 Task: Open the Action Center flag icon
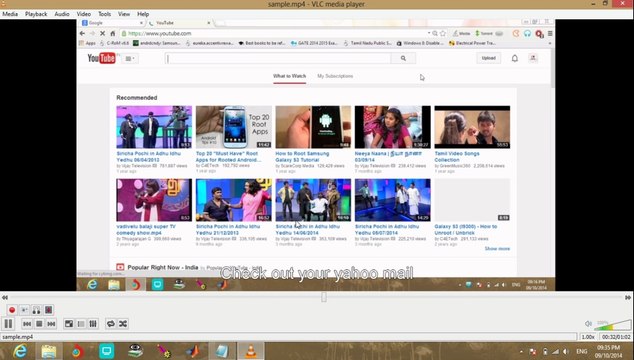[533, 352]
